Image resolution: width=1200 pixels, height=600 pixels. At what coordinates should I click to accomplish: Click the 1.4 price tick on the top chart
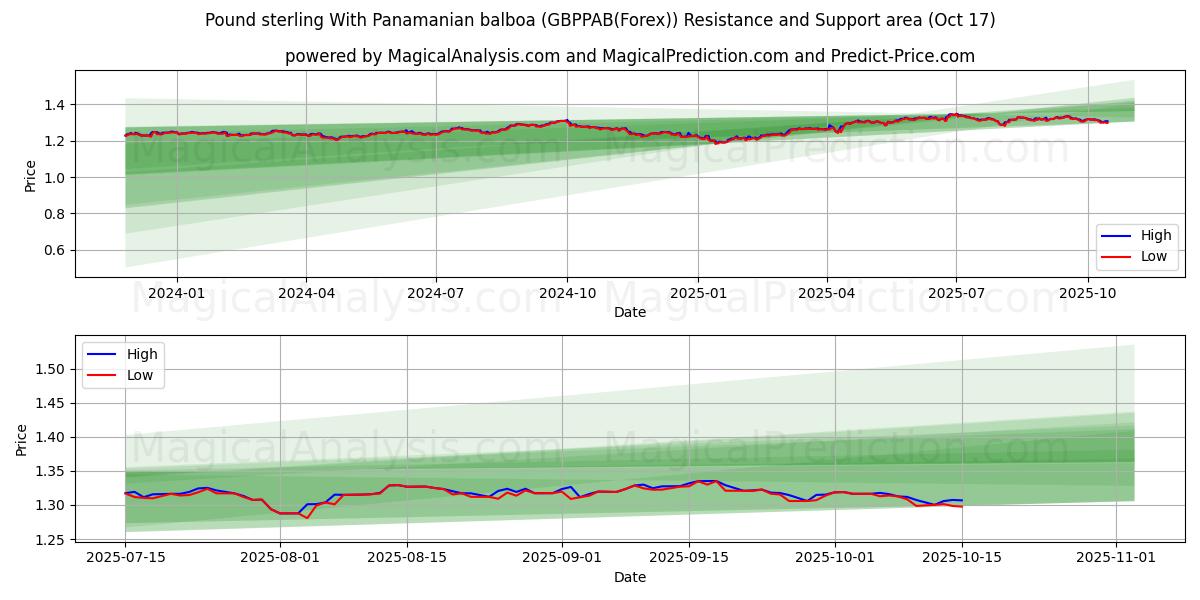point(53,105)
